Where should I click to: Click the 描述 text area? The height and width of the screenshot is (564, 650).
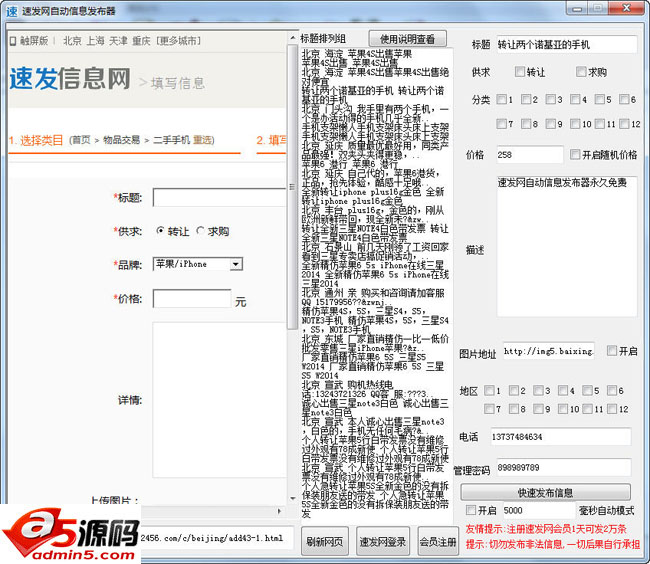(x=566, y=246)
